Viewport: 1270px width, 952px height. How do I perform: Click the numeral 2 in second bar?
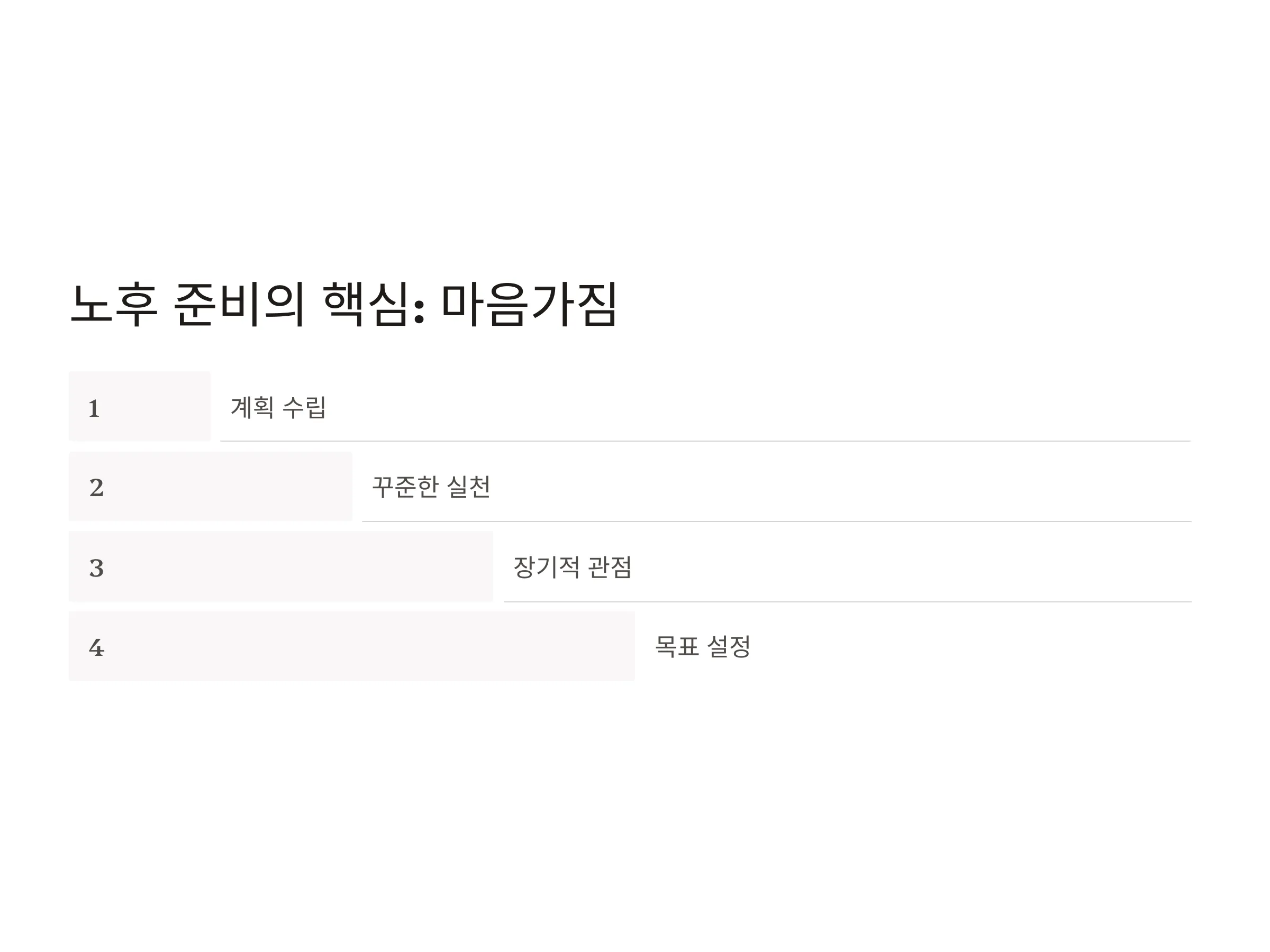pyautogui.click(x=96, y=488)
